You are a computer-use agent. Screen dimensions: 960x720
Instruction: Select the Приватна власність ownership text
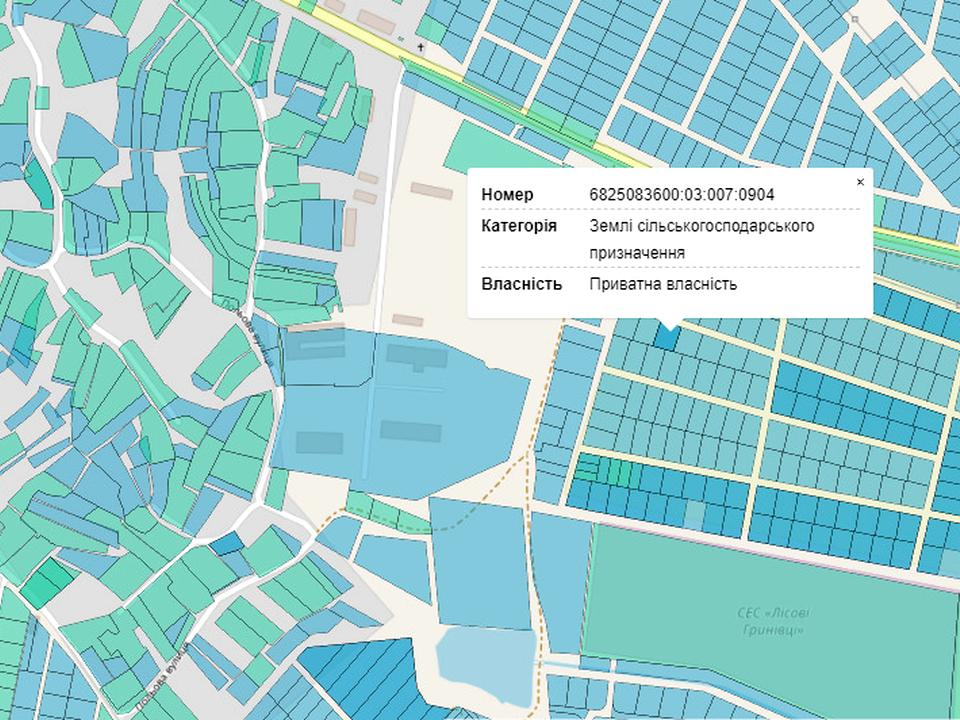coord(663,284)
